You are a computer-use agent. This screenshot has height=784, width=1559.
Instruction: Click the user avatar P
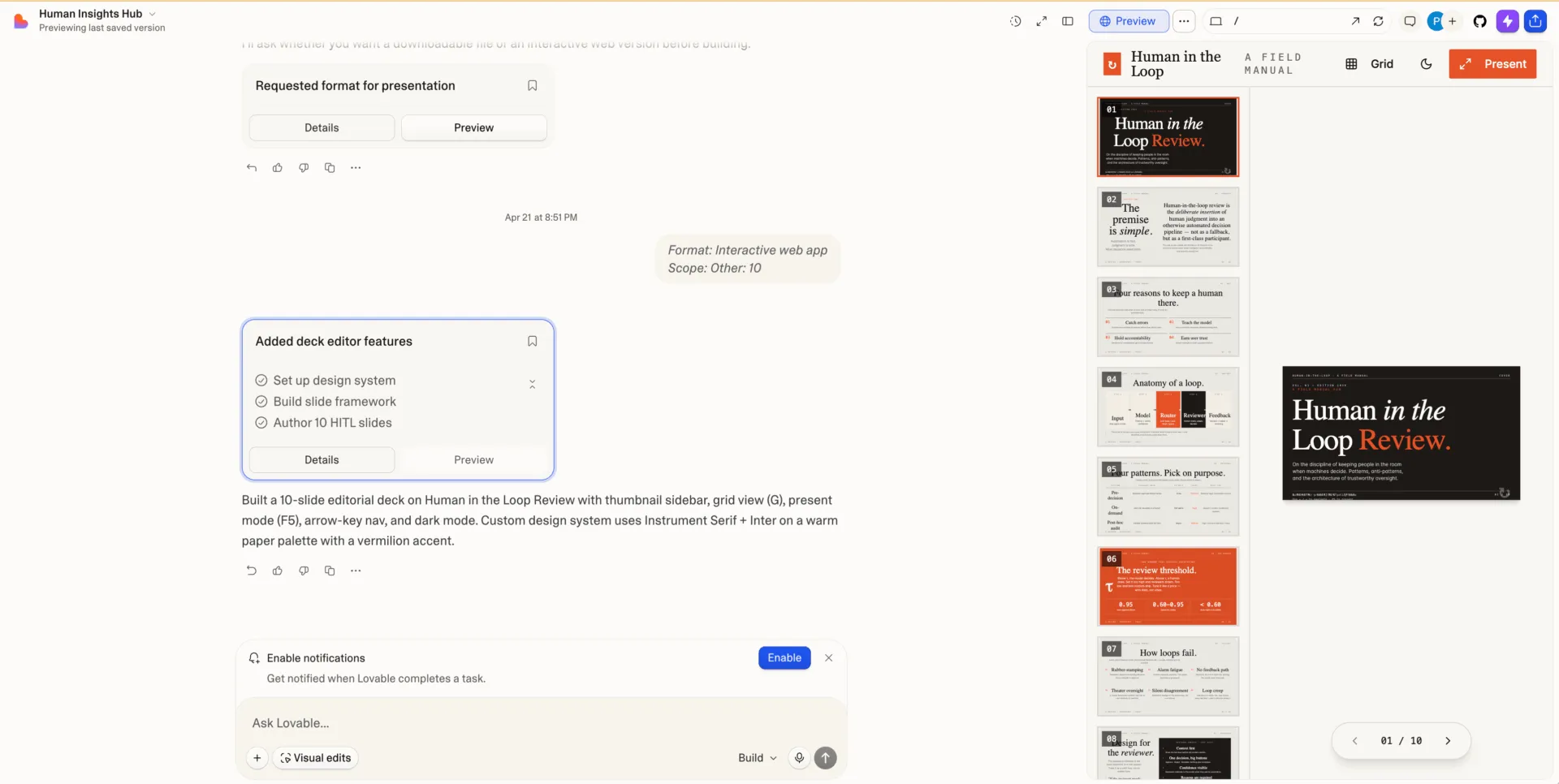(x=1436, y=21)
